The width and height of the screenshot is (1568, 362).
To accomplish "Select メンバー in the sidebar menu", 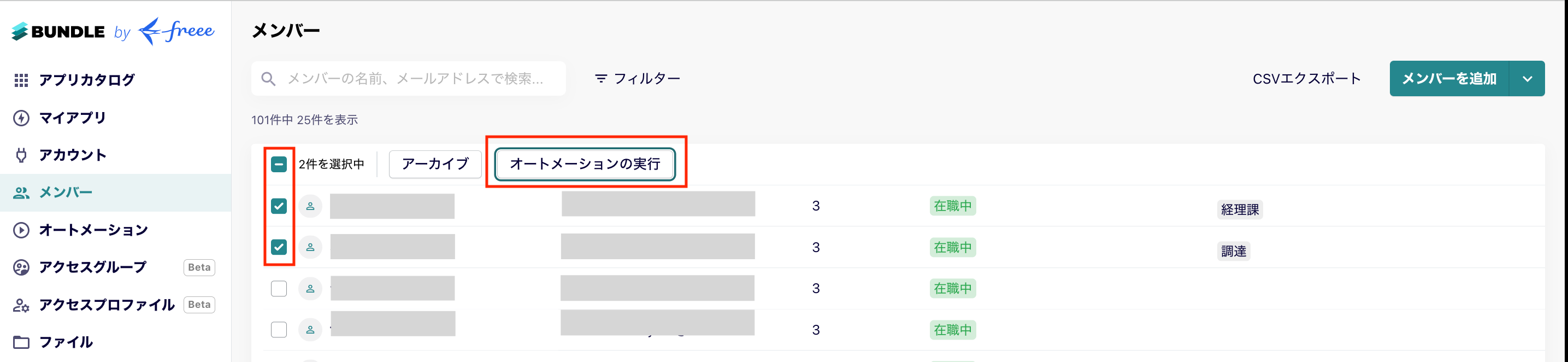I will 116,192.
